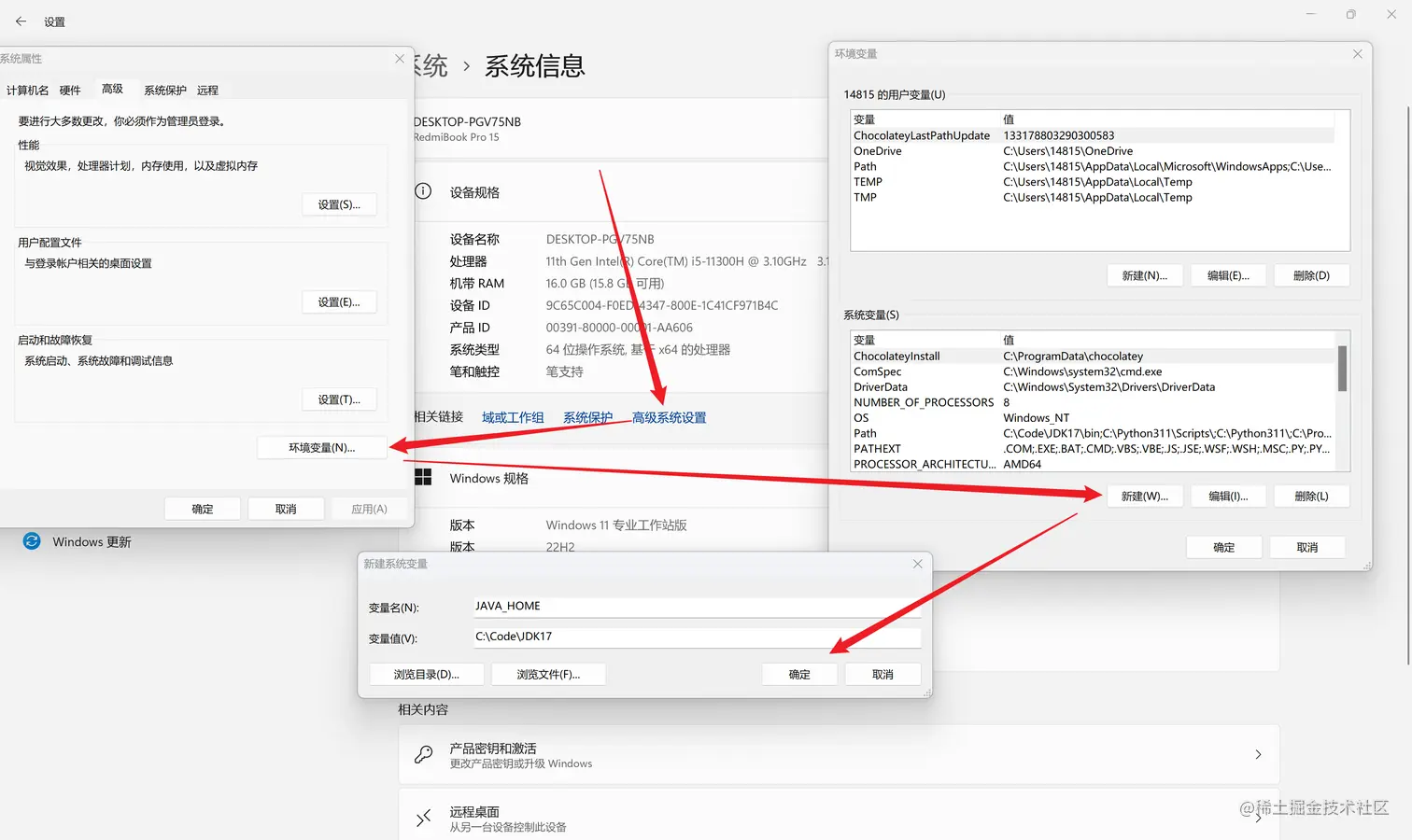Select the ComSpec system variable row

tap(1093, 371)
